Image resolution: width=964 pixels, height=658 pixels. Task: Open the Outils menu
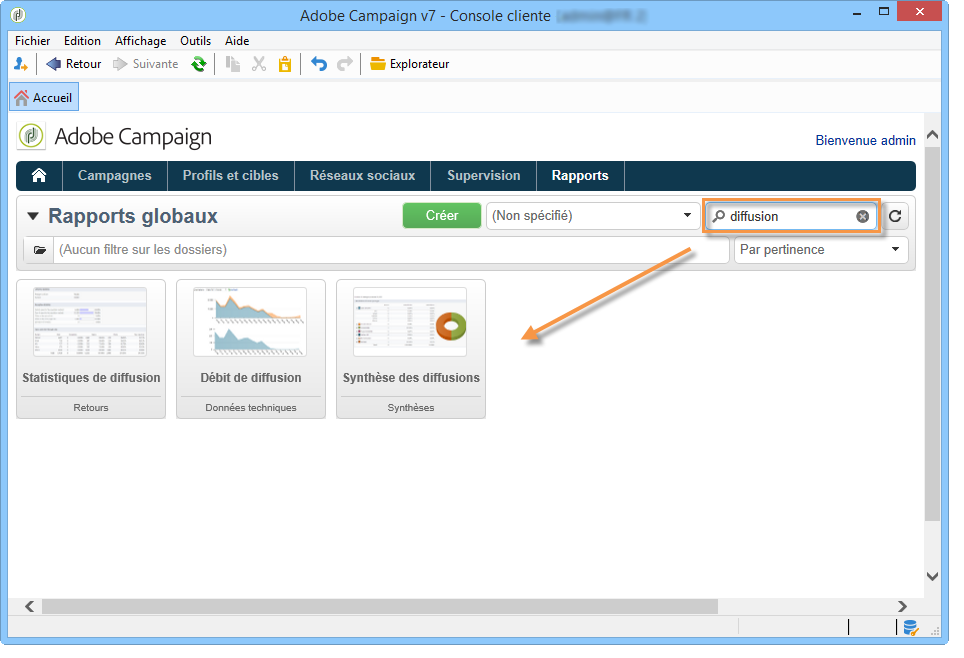(196, 41)
